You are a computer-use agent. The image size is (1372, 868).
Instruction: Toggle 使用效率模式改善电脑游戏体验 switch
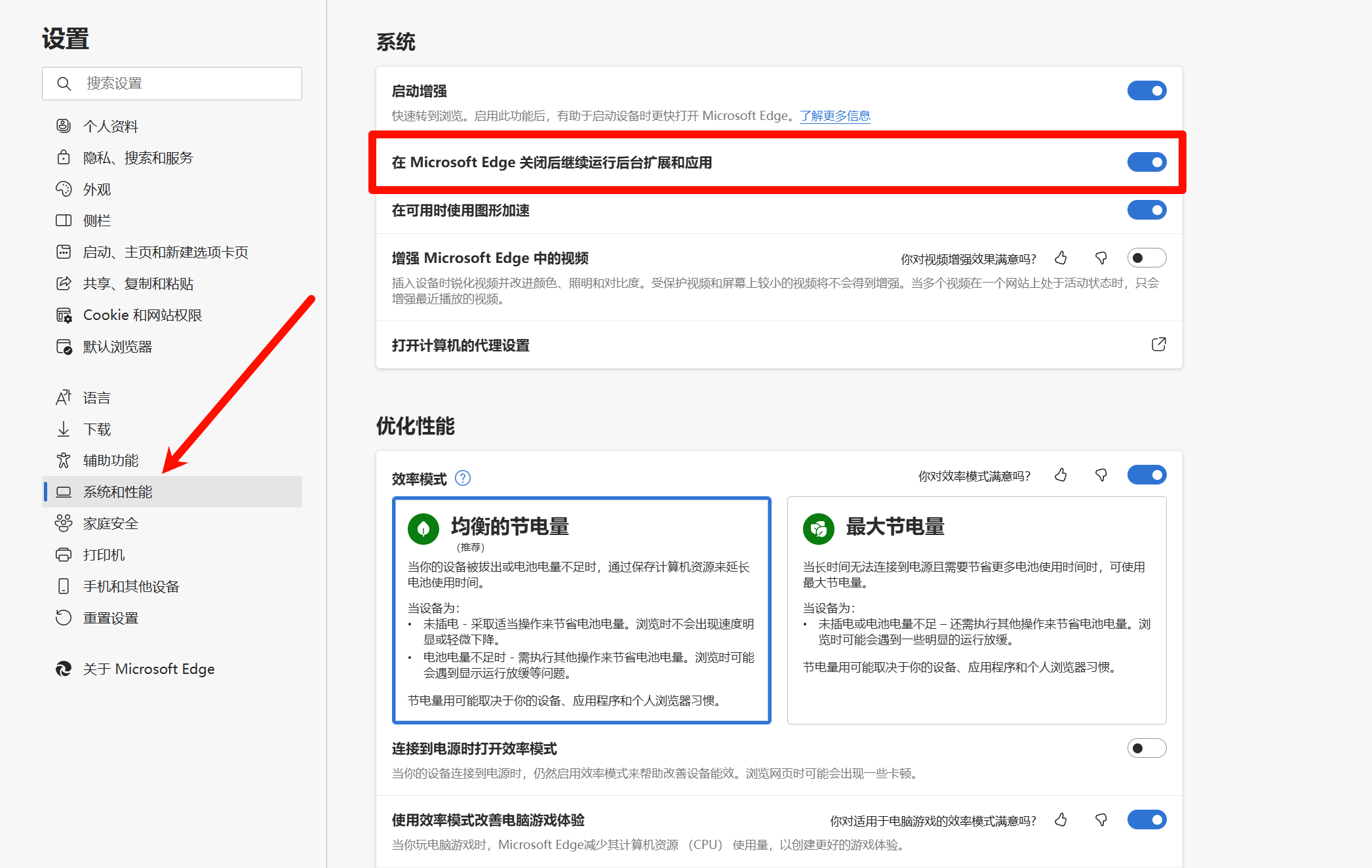(1147, 819)
